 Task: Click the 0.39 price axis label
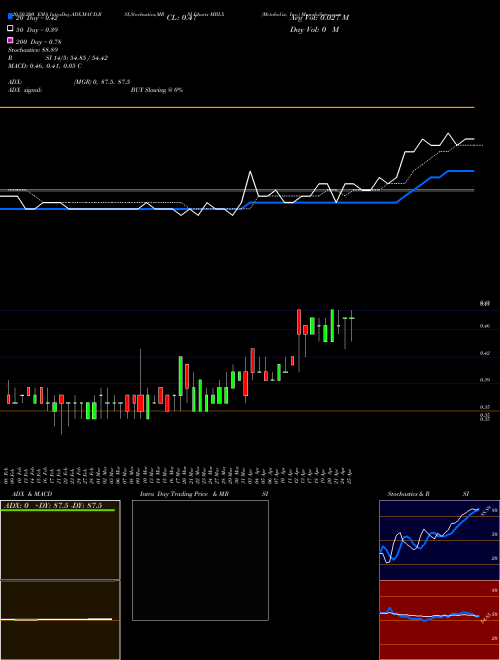tap(485, 380)
